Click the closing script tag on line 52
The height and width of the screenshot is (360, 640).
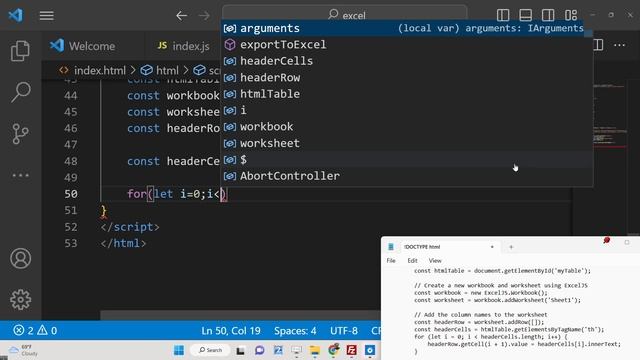[130, 227]
